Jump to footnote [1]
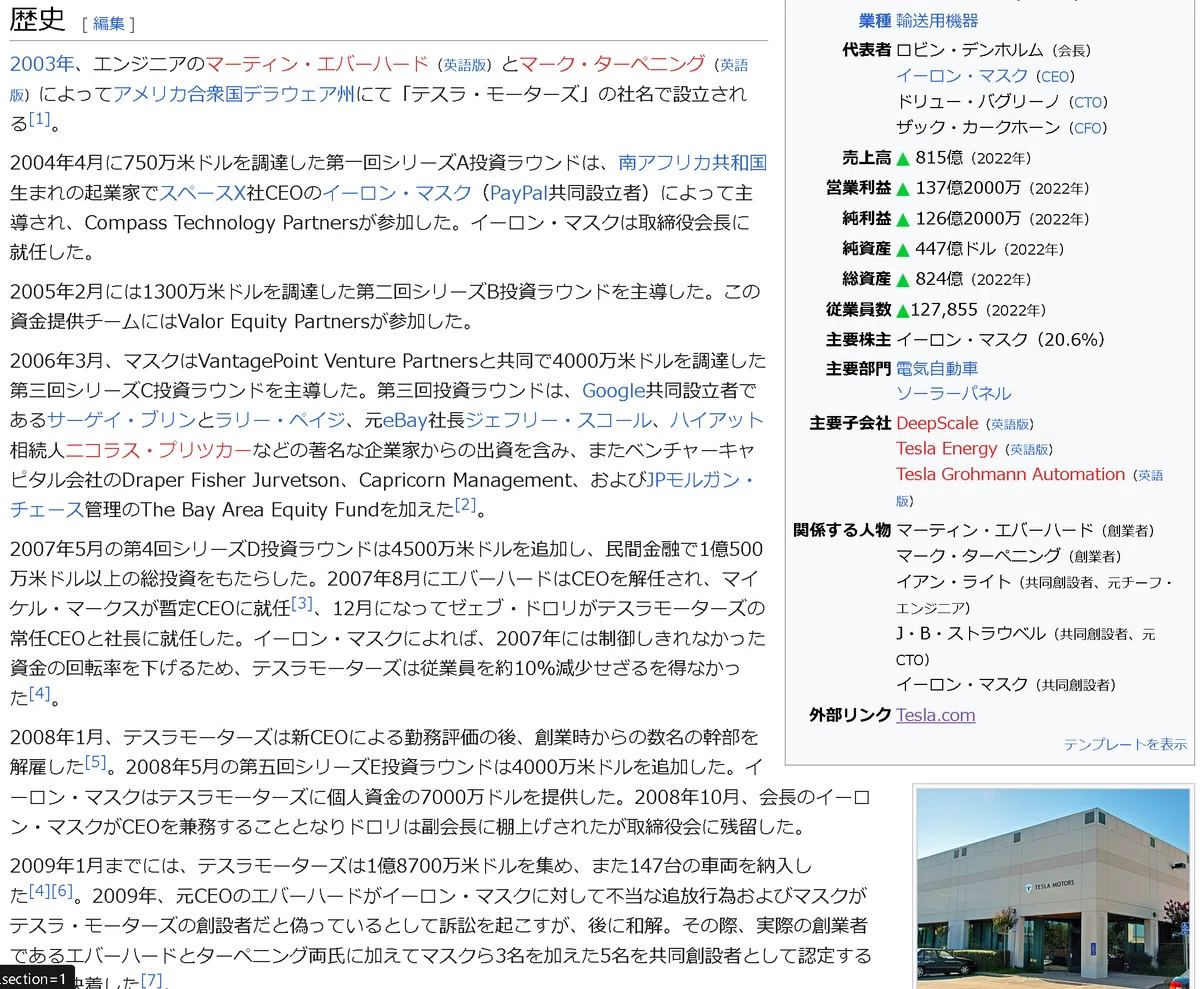Viewport: 1200px width, 989px height. 39,119
